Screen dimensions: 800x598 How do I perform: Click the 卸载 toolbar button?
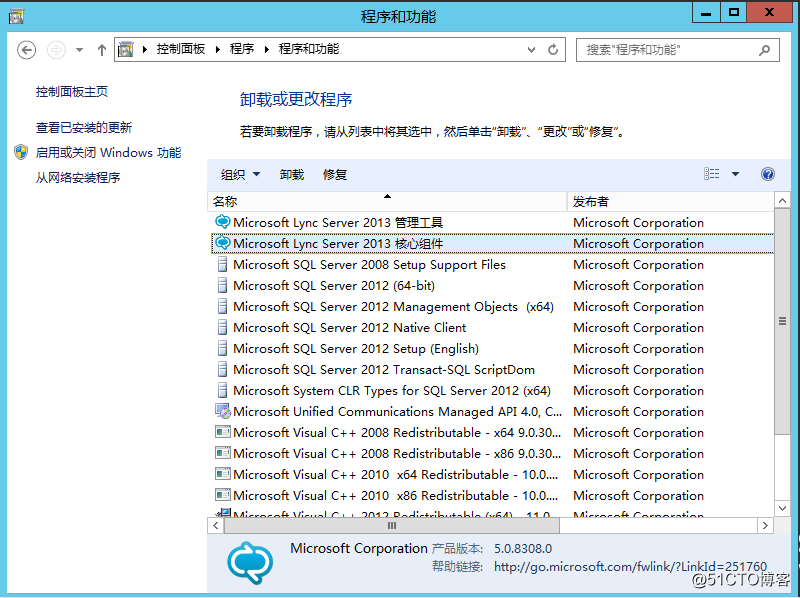(292, 175)
